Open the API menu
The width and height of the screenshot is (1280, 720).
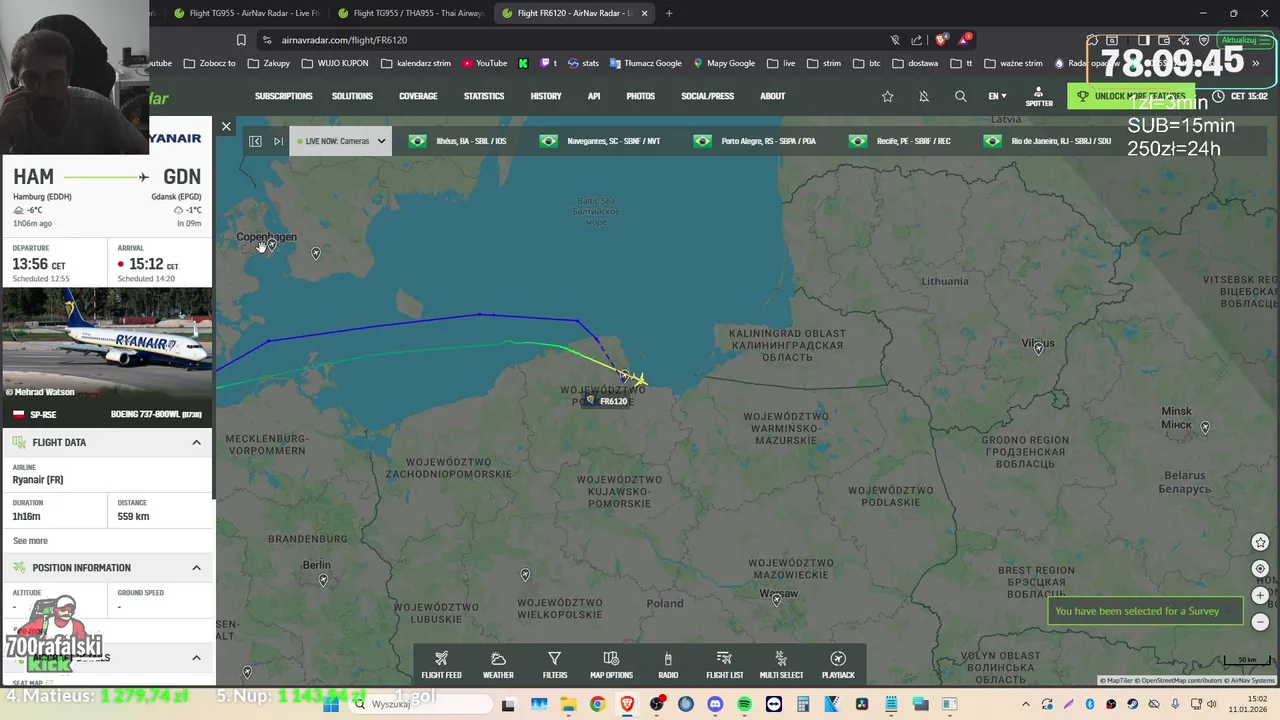[x=594, y=96]
